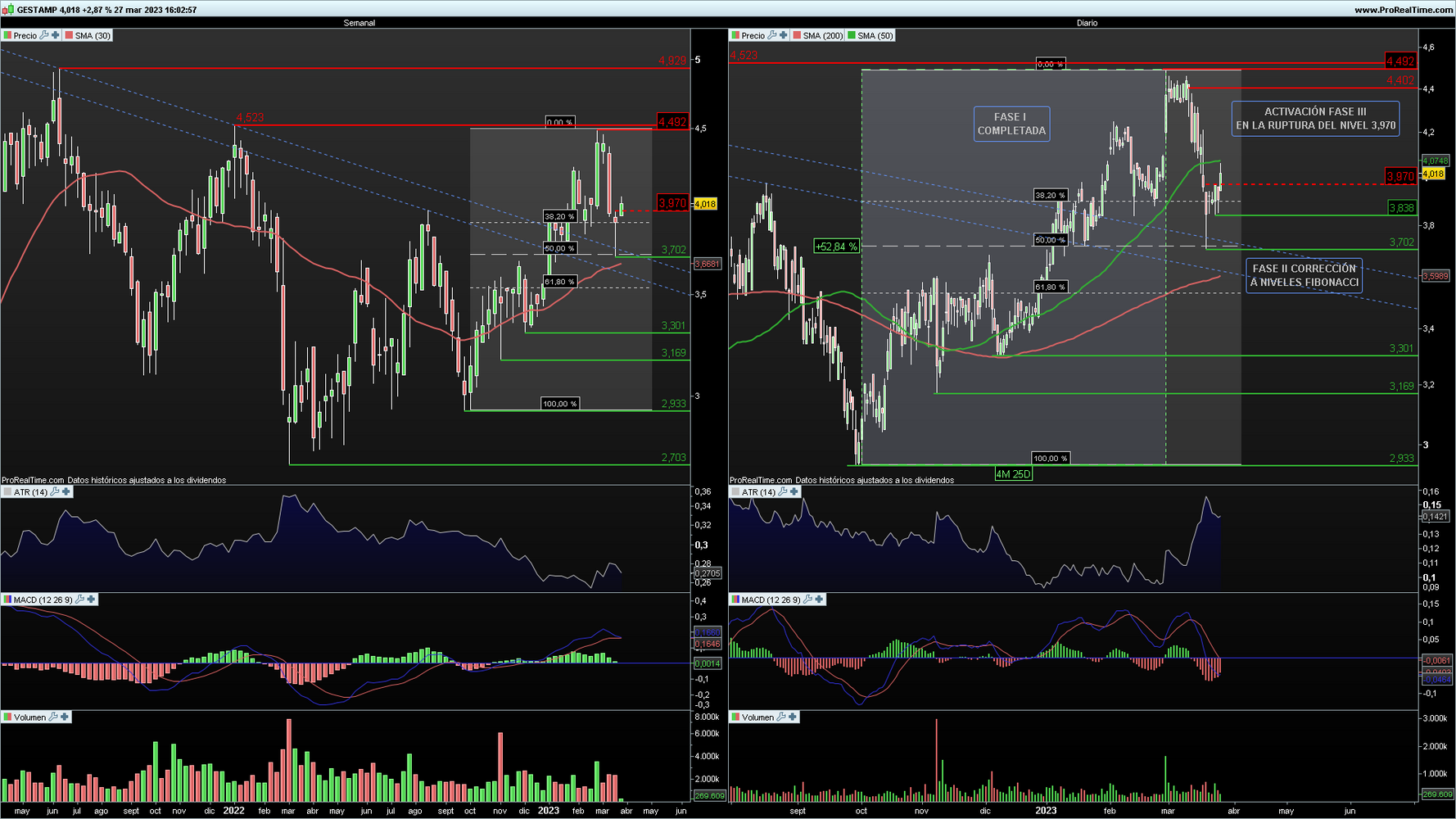
Task: Click the plus icon beside Volumen in Semanal chart
Action: pyautogui.click(x=65, y=717)
